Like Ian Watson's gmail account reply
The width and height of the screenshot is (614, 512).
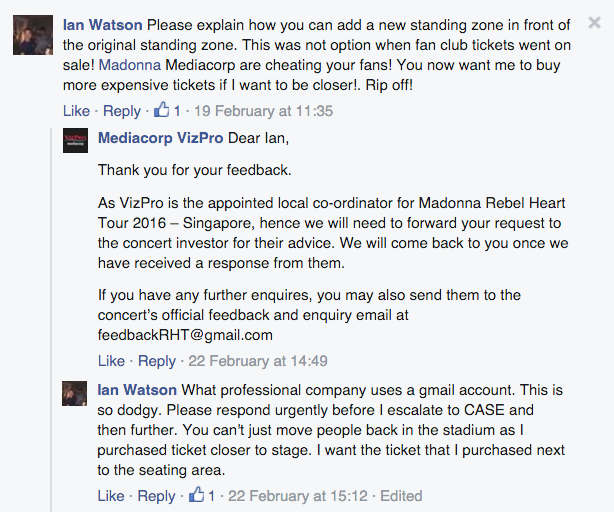[111, 496]
